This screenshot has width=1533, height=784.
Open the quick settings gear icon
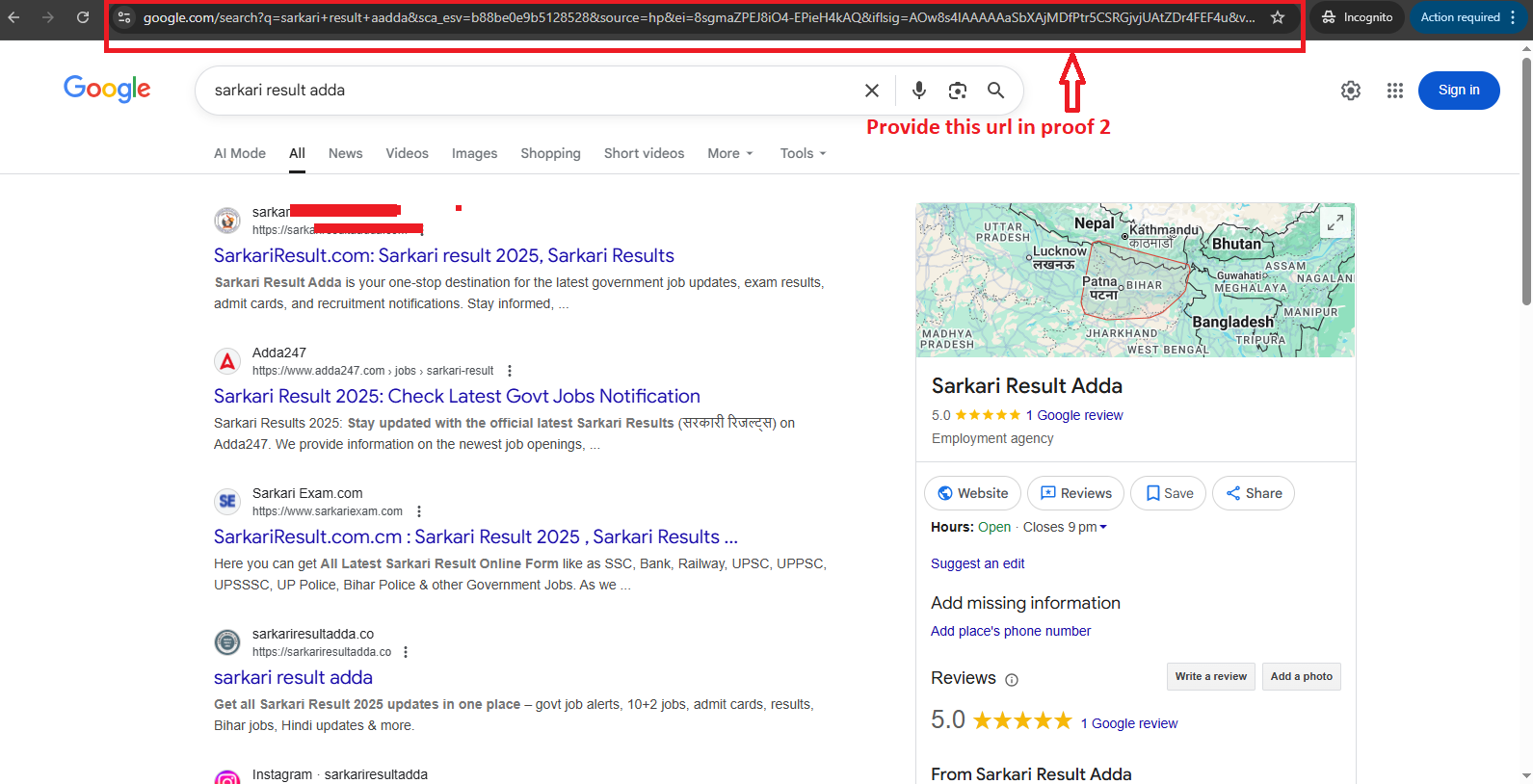coord(1351,91)
